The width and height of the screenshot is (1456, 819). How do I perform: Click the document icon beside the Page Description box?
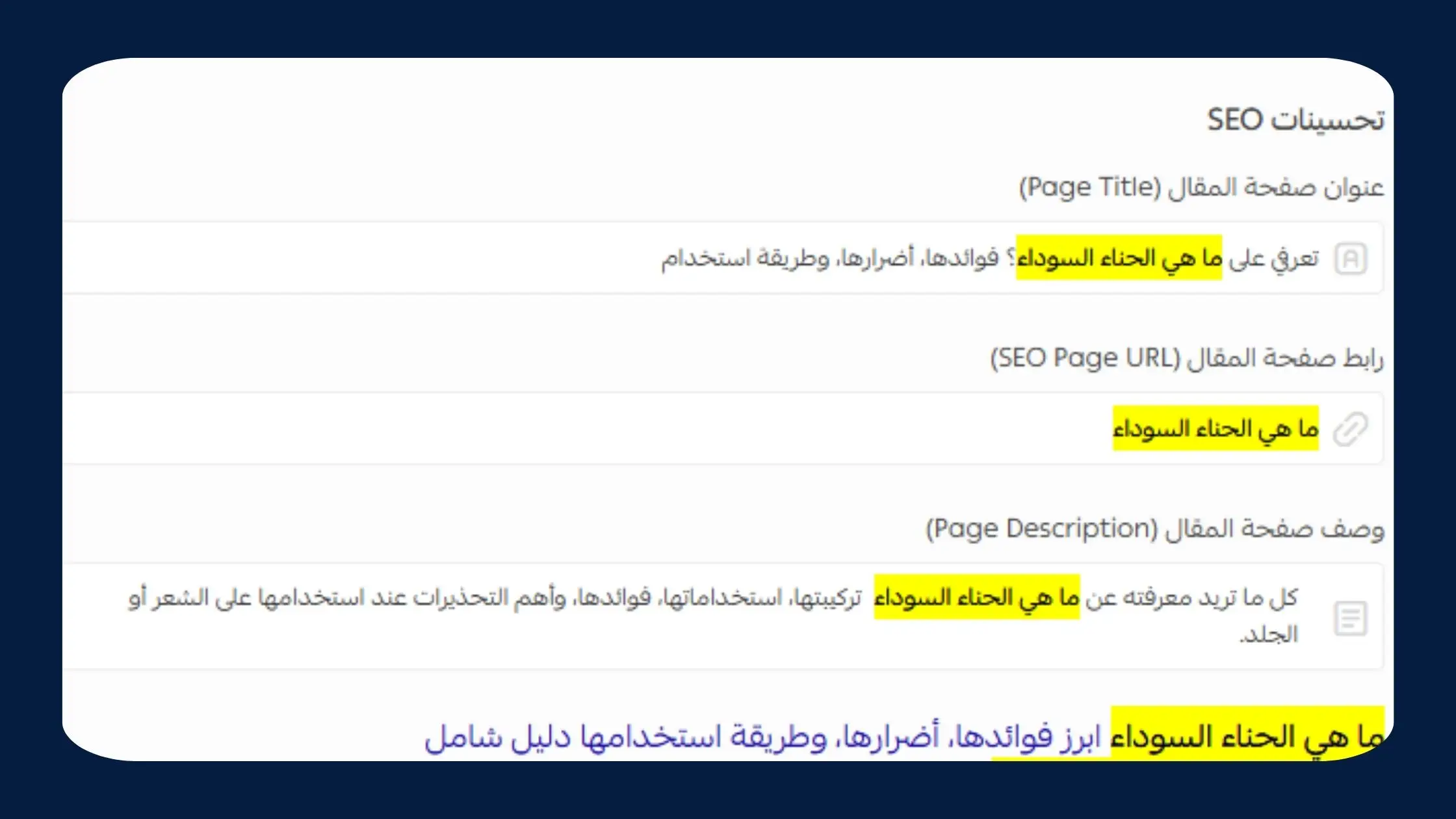point(1350,617)
